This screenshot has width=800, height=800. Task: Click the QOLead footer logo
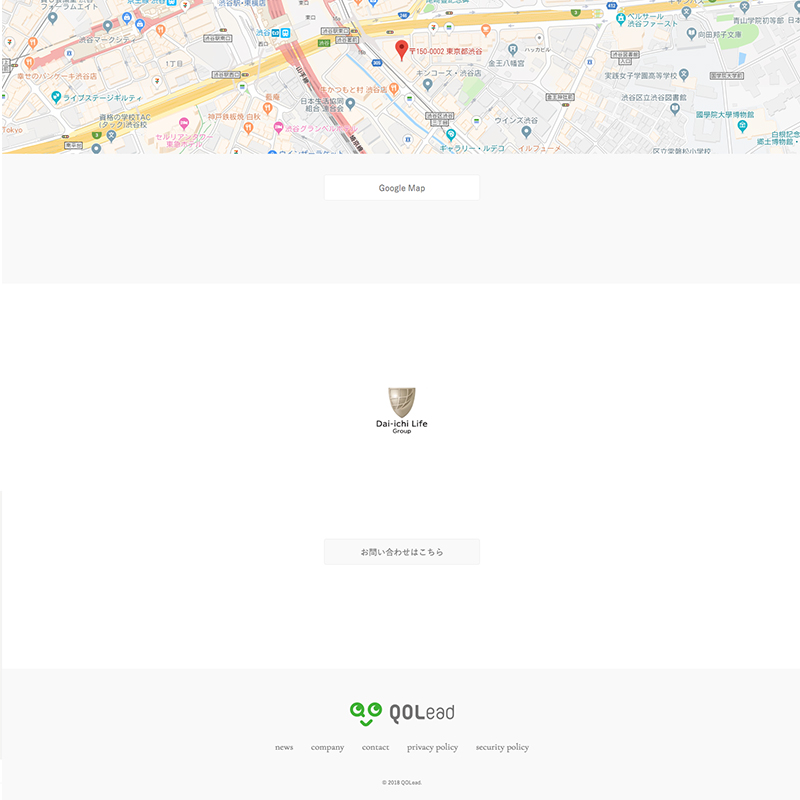click(x=402, y=713)
